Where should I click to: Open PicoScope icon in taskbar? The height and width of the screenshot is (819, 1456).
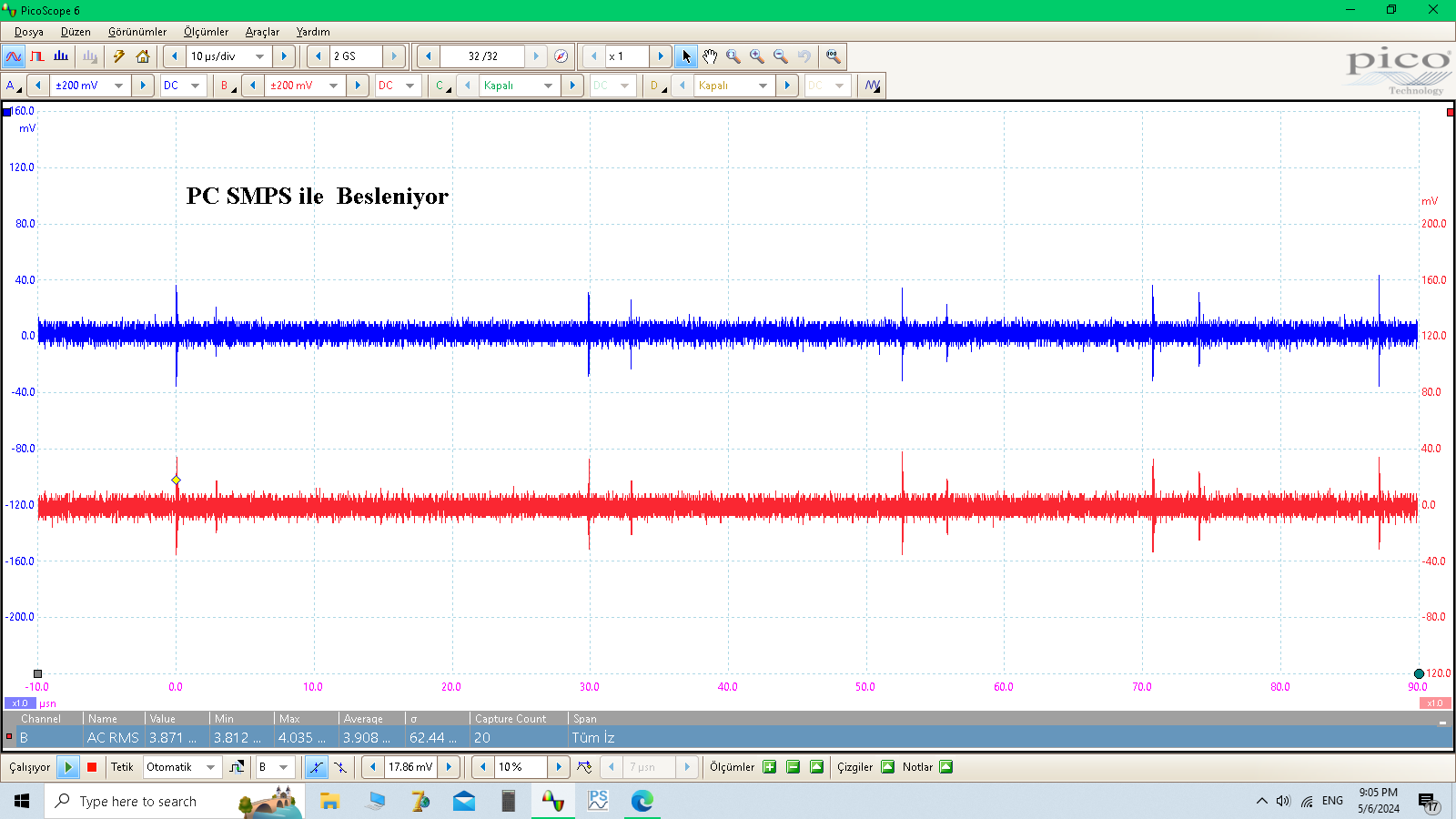(x=553, y=801)
